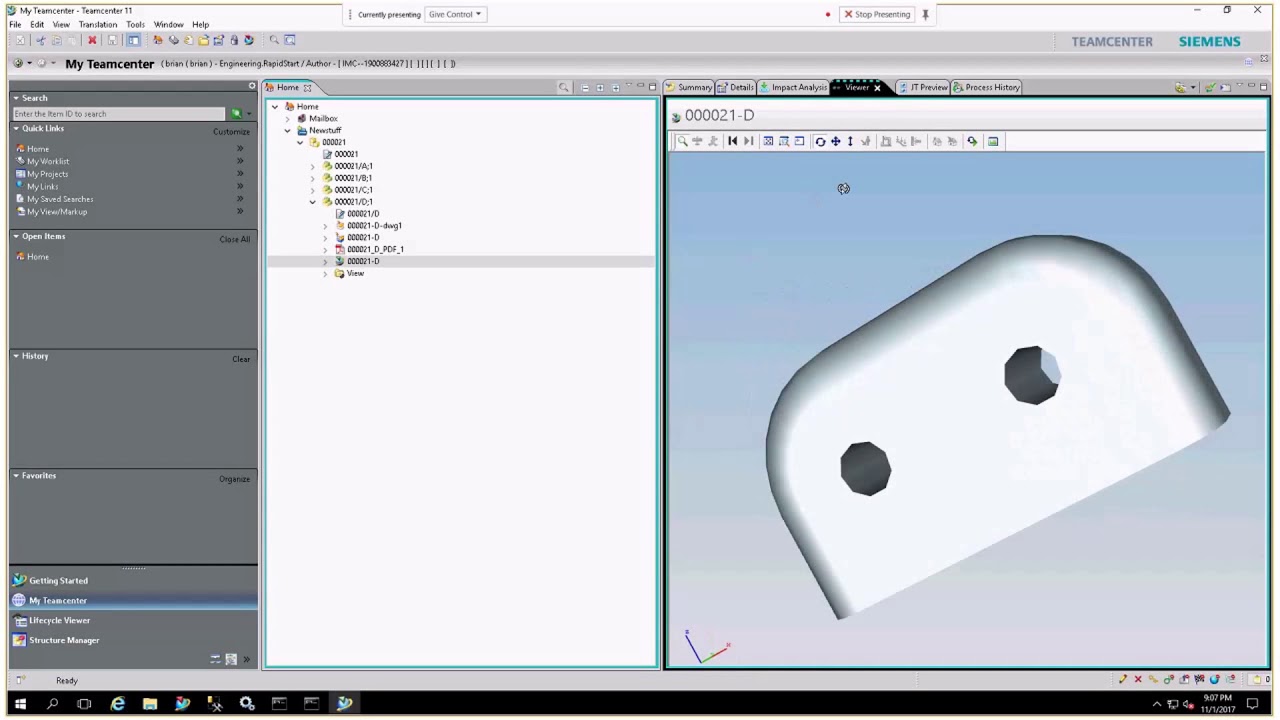Open Give Control dropdown

455,14
